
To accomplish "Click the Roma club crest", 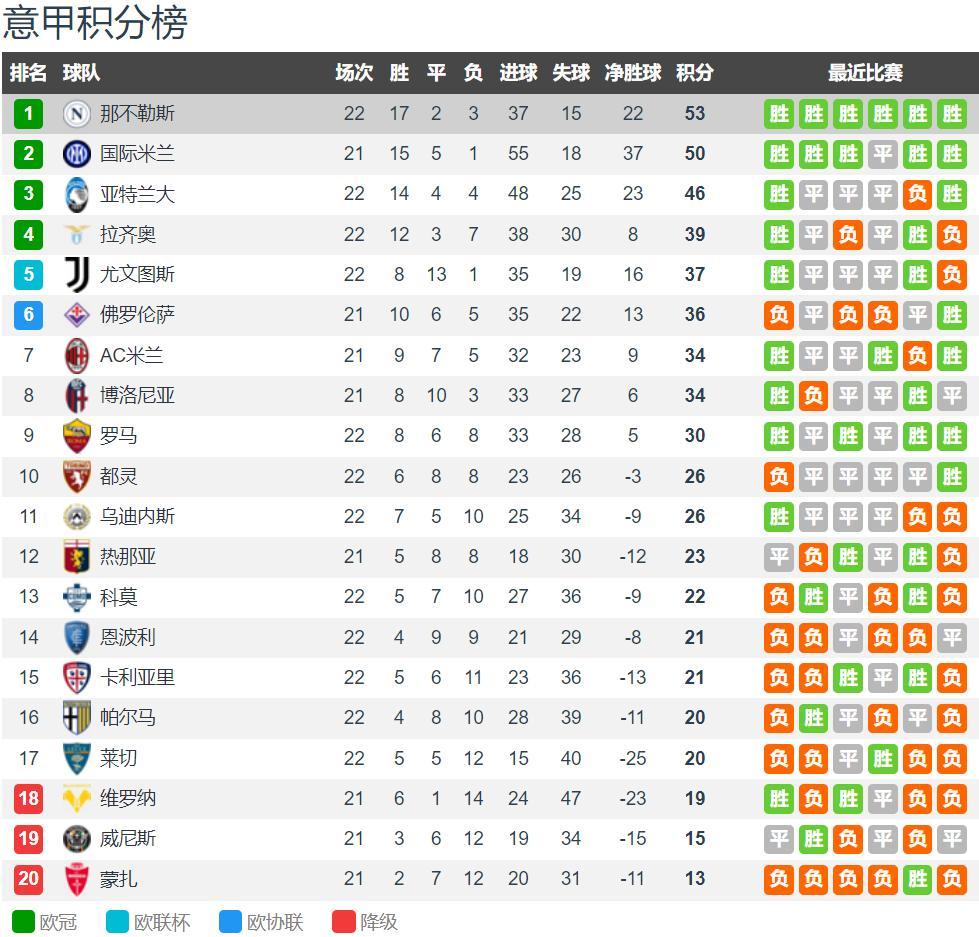I will click(77, 436).
